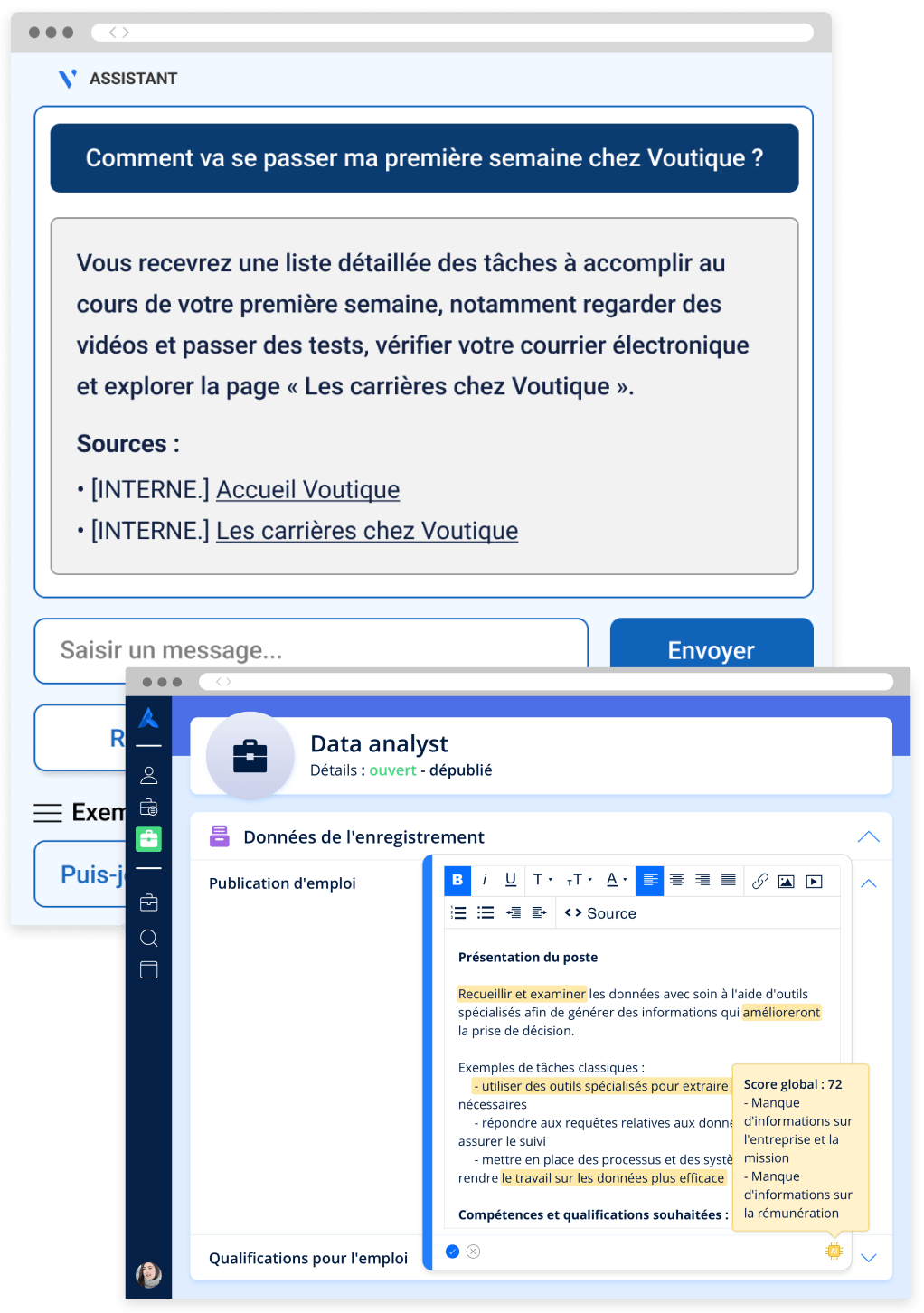924x1313 pixels.
Task: Cancel edits with the circled X
Action: [473, 1252]
